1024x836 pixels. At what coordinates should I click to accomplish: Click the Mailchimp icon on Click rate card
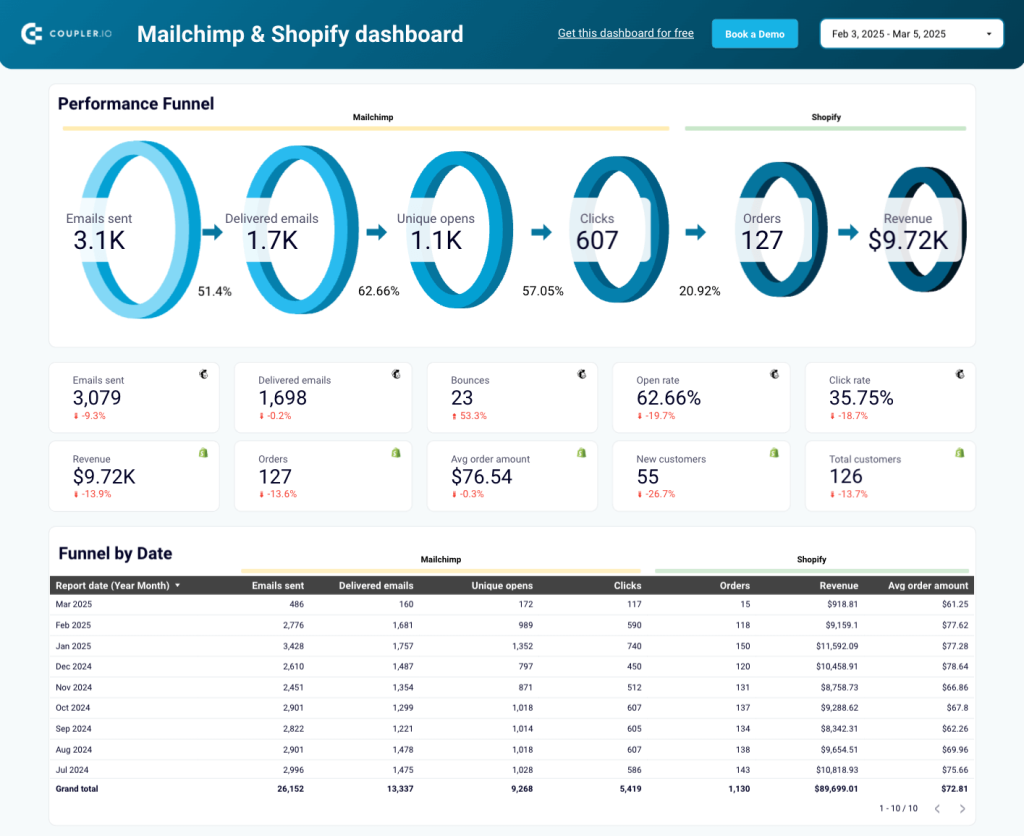[x=960, y=374]
